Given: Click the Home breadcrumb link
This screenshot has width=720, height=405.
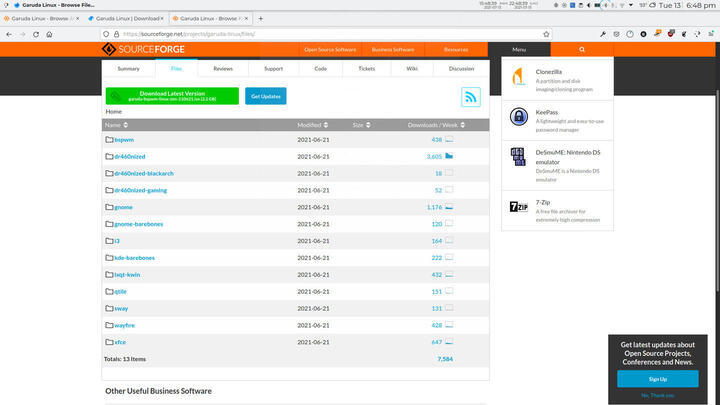Looking at the screenshot, I should [x=113, y=112].
